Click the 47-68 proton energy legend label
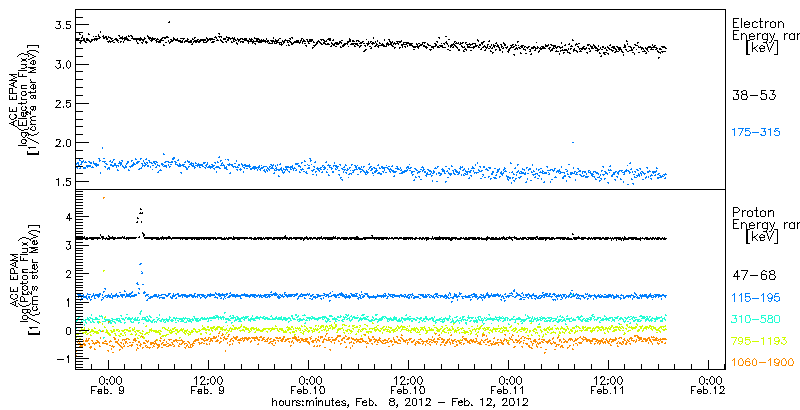The width and height of the screenshot is (800, 410). point(754,276)
